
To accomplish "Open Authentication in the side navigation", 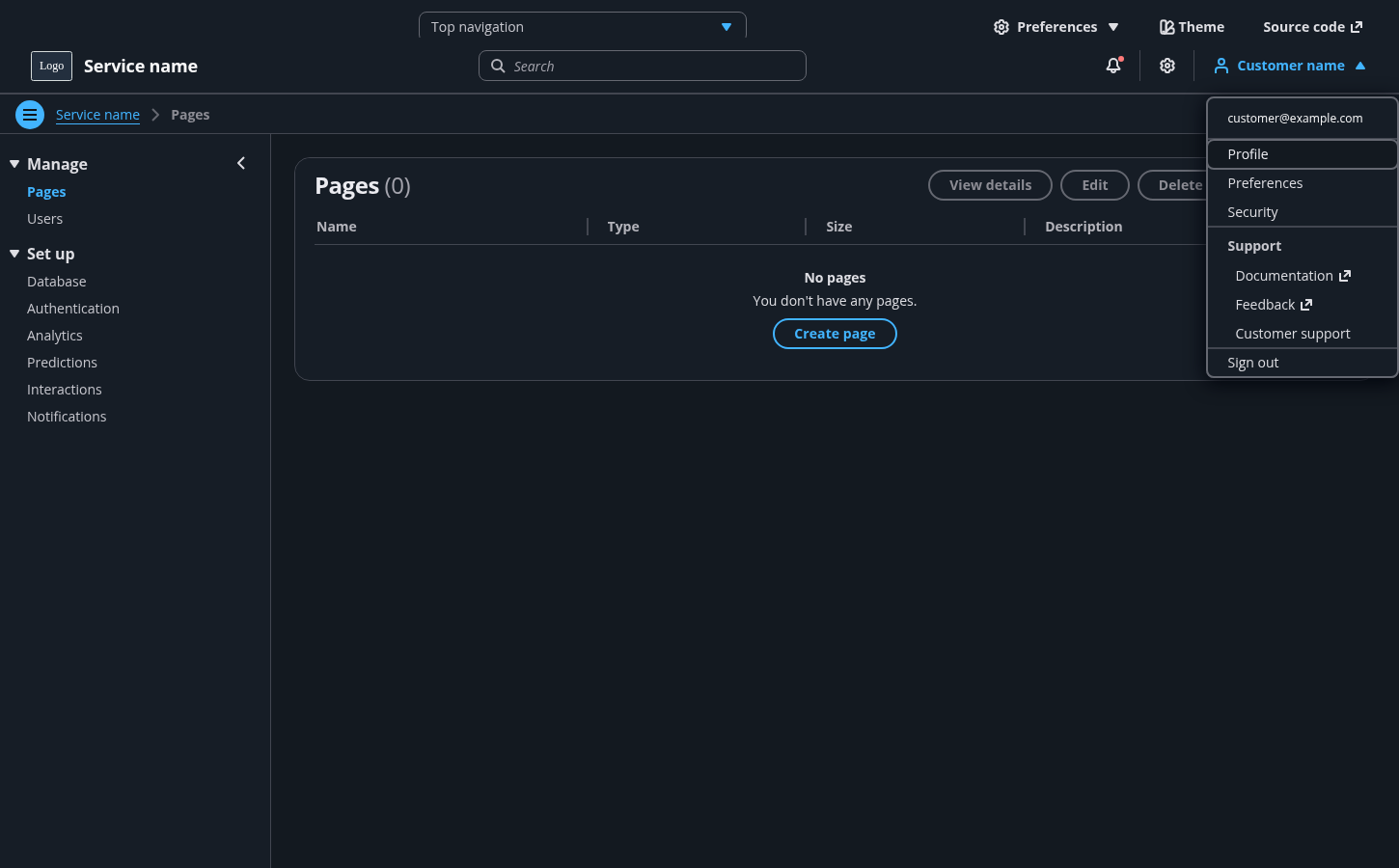I will [73, 309].
